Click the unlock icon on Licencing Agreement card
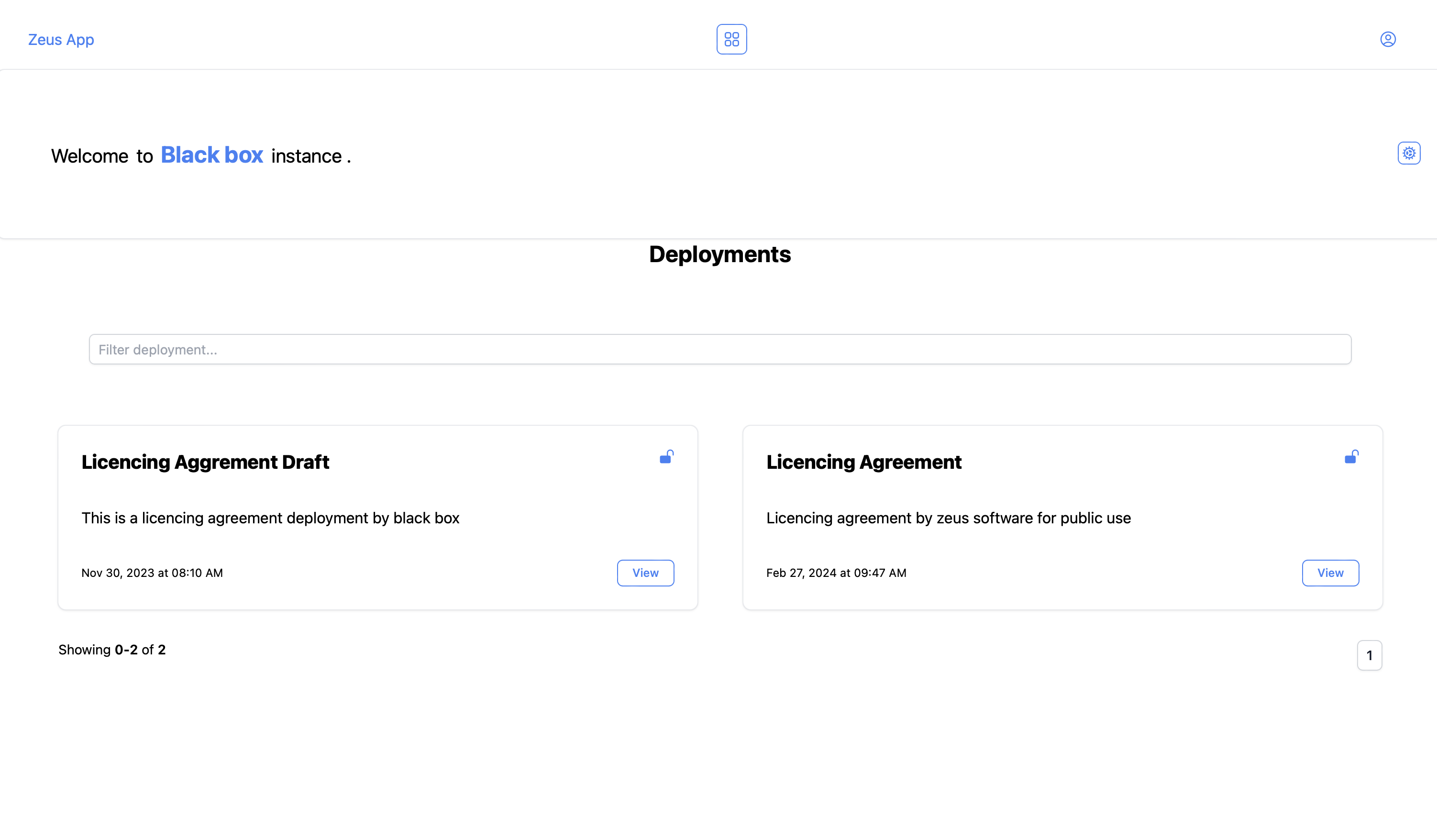This screenshot has height=840, width=1437. coord(1351,457)
